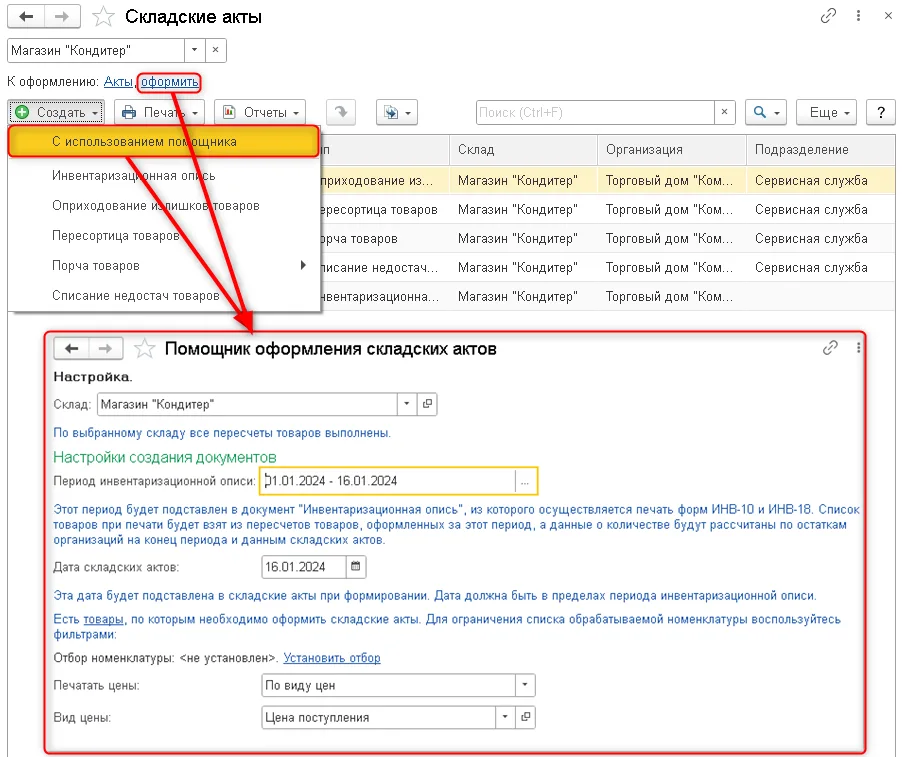
Task: Expand the Вид цены dropdown arrow
Action: coord(505,717)
